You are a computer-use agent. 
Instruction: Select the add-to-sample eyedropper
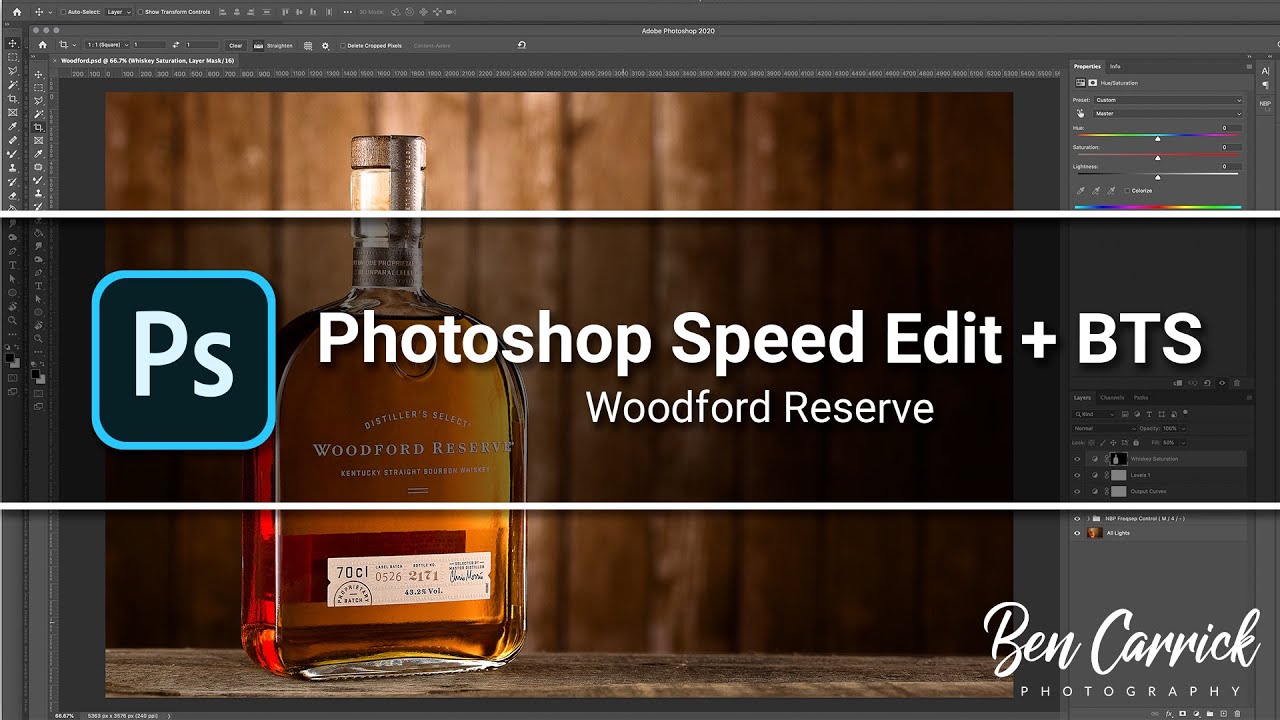[1096, 190]
